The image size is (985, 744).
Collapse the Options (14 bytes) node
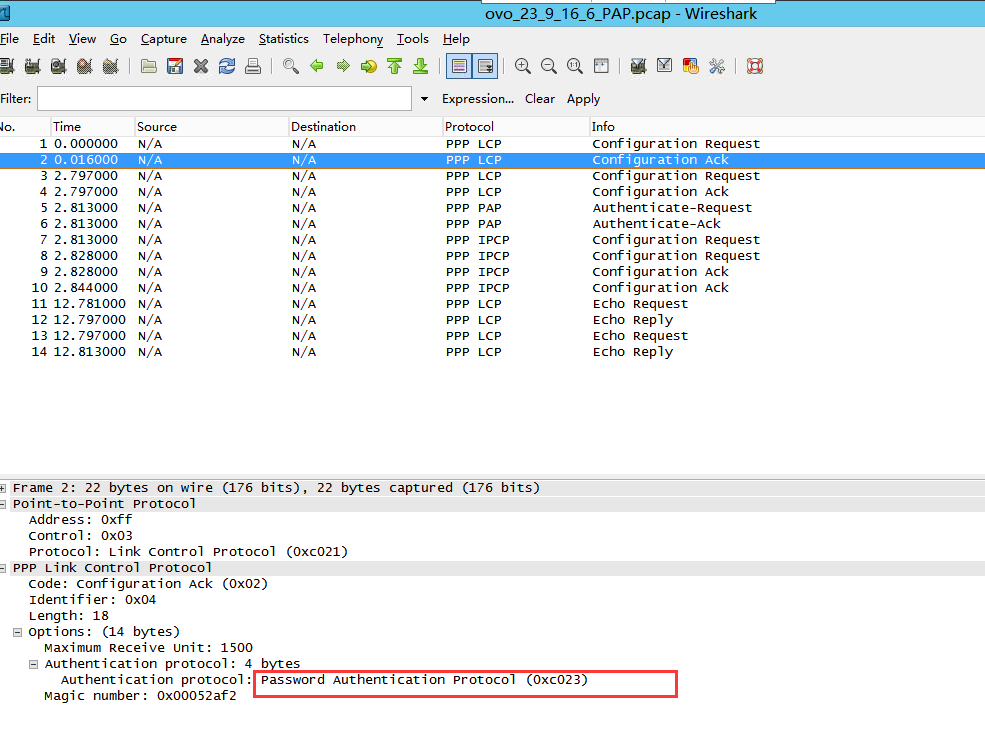[18, 632]
